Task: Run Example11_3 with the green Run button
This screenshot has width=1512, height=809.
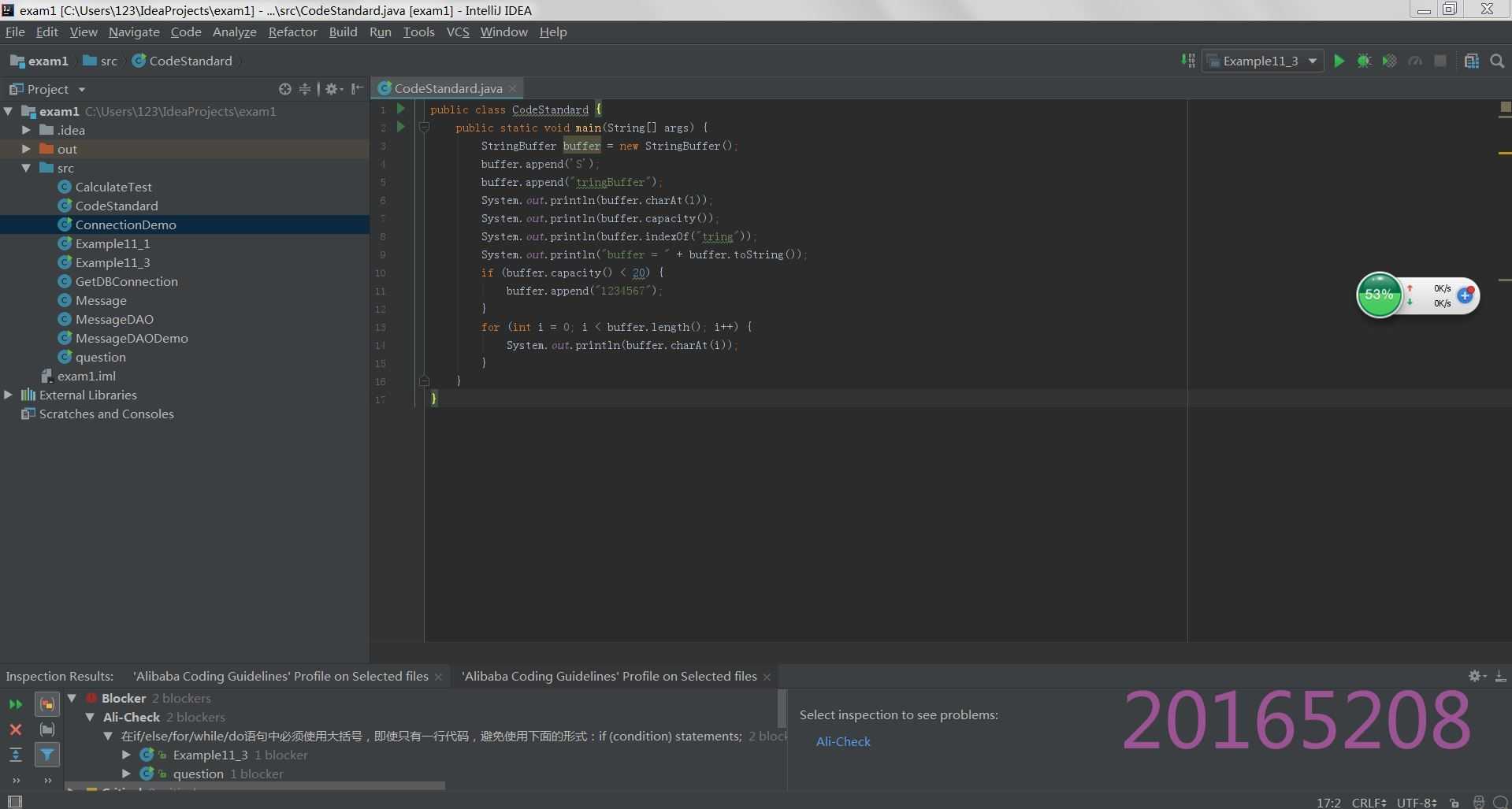Action: pos(1339,61)
